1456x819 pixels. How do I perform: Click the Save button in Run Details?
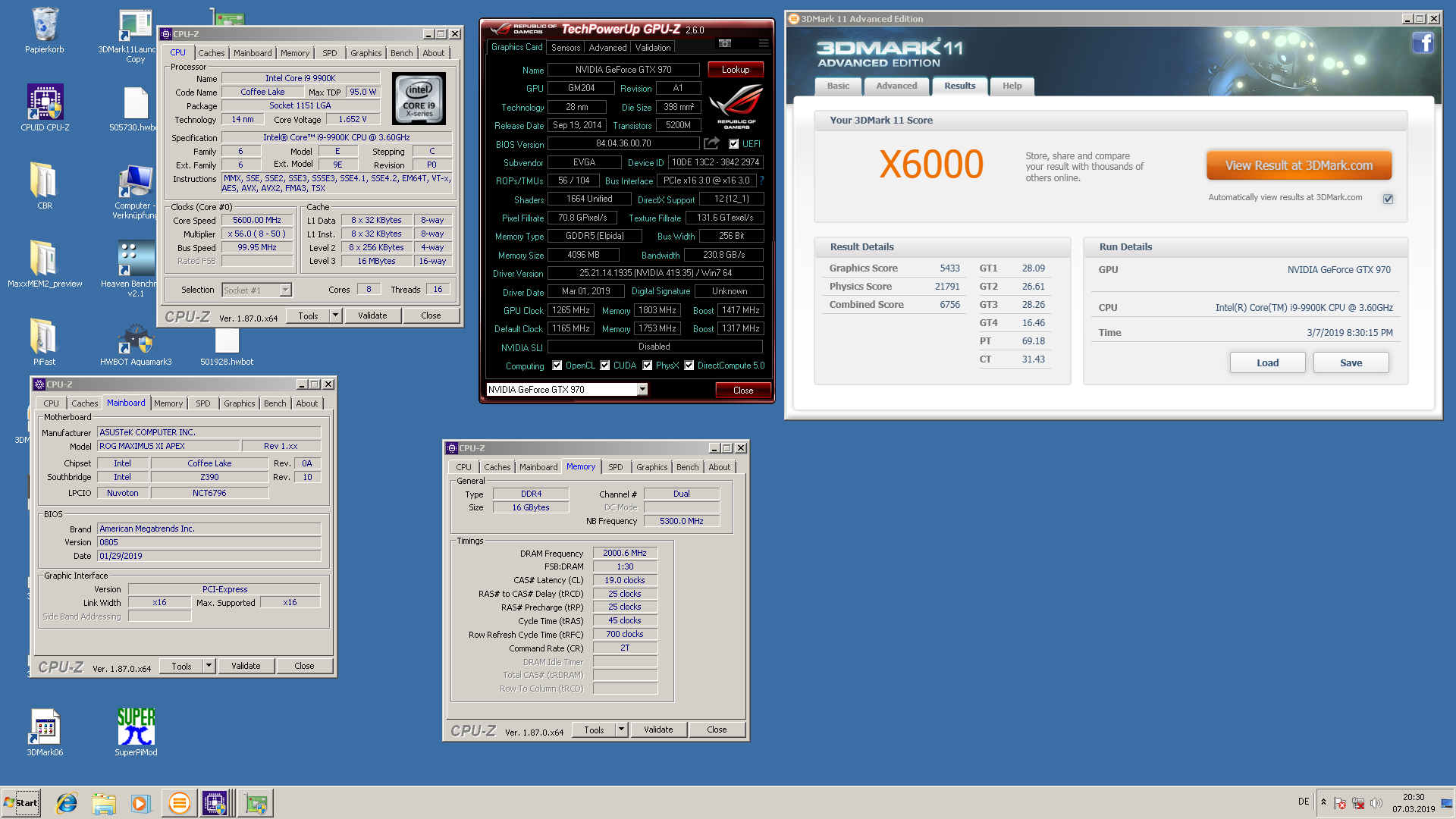pyautogui.click(x=1351, y=362)
